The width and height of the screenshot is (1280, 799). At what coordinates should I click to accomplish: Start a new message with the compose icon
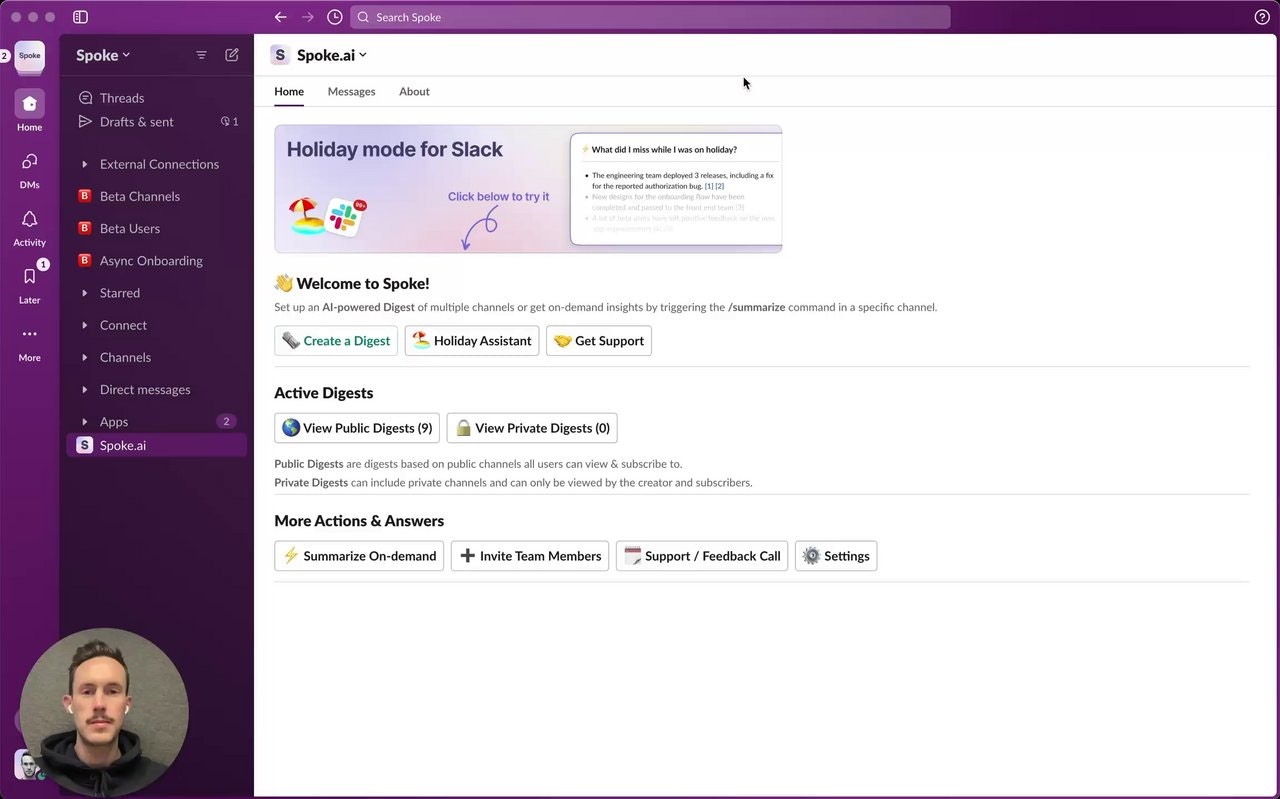click(231, 55)
